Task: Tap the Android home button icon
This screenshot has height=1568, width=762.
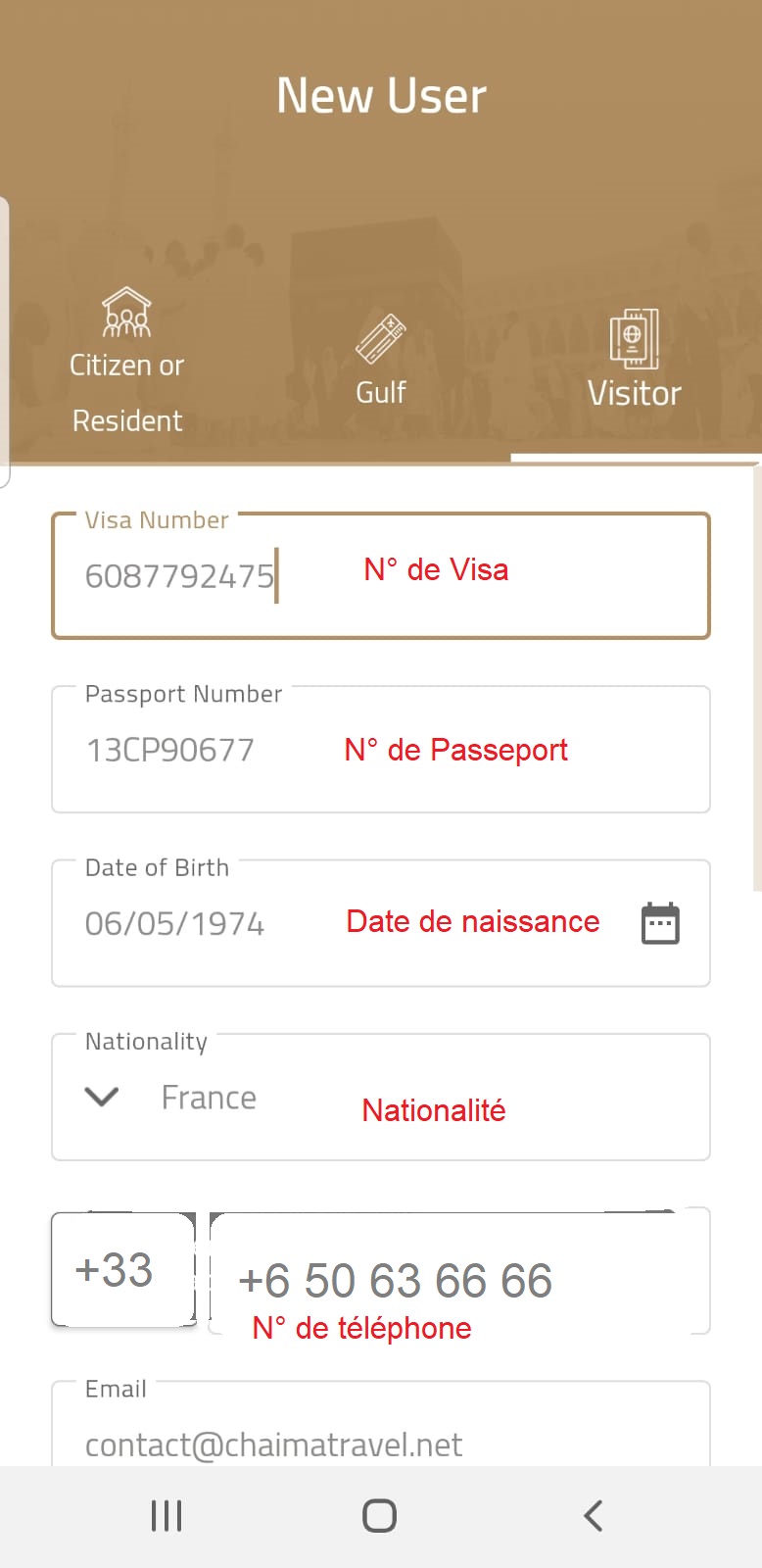Action: click(x=380, y=1516)
